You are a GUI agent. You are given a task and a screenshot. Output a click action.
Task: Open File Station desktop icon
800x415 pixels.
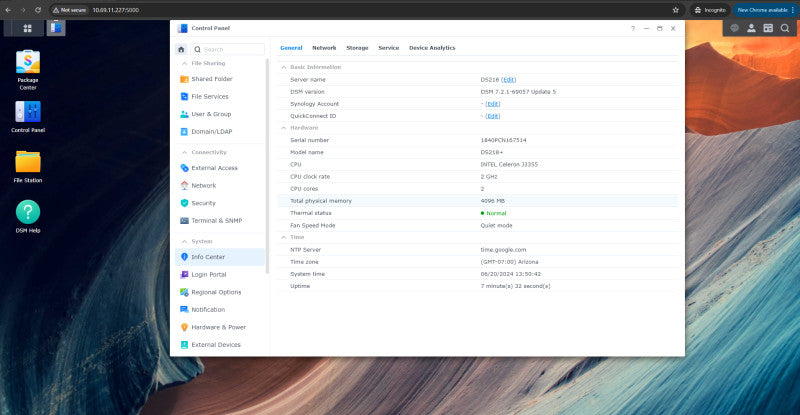(28, 166)
